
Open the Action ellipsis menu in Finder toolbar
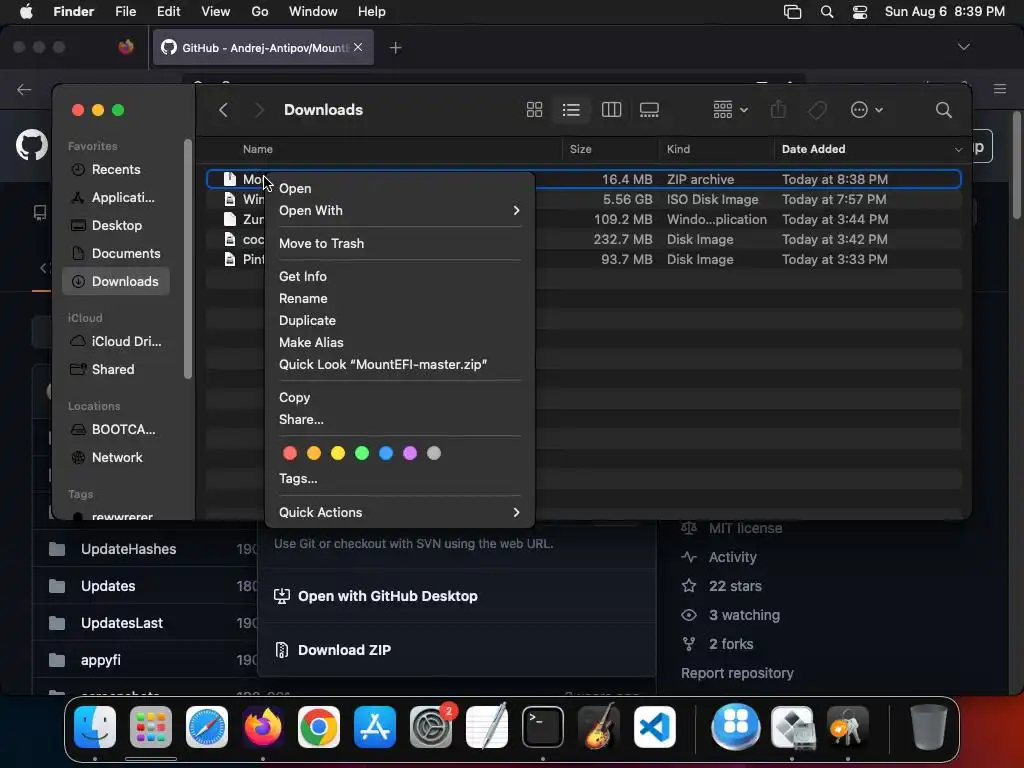(867, 110)
